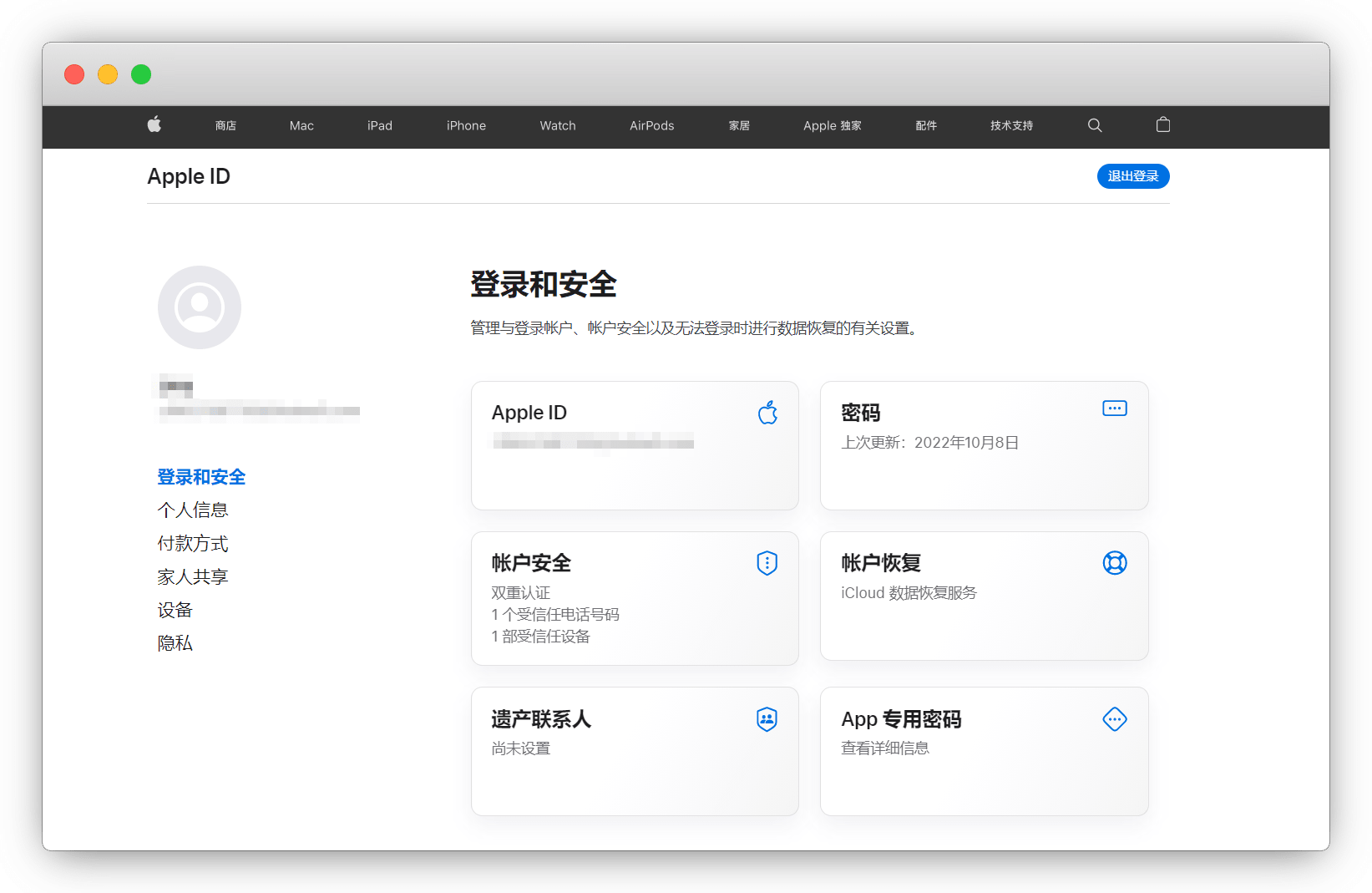Click the Apple icon on Apple ID card
1372x893 pixels.
point(767,413)
